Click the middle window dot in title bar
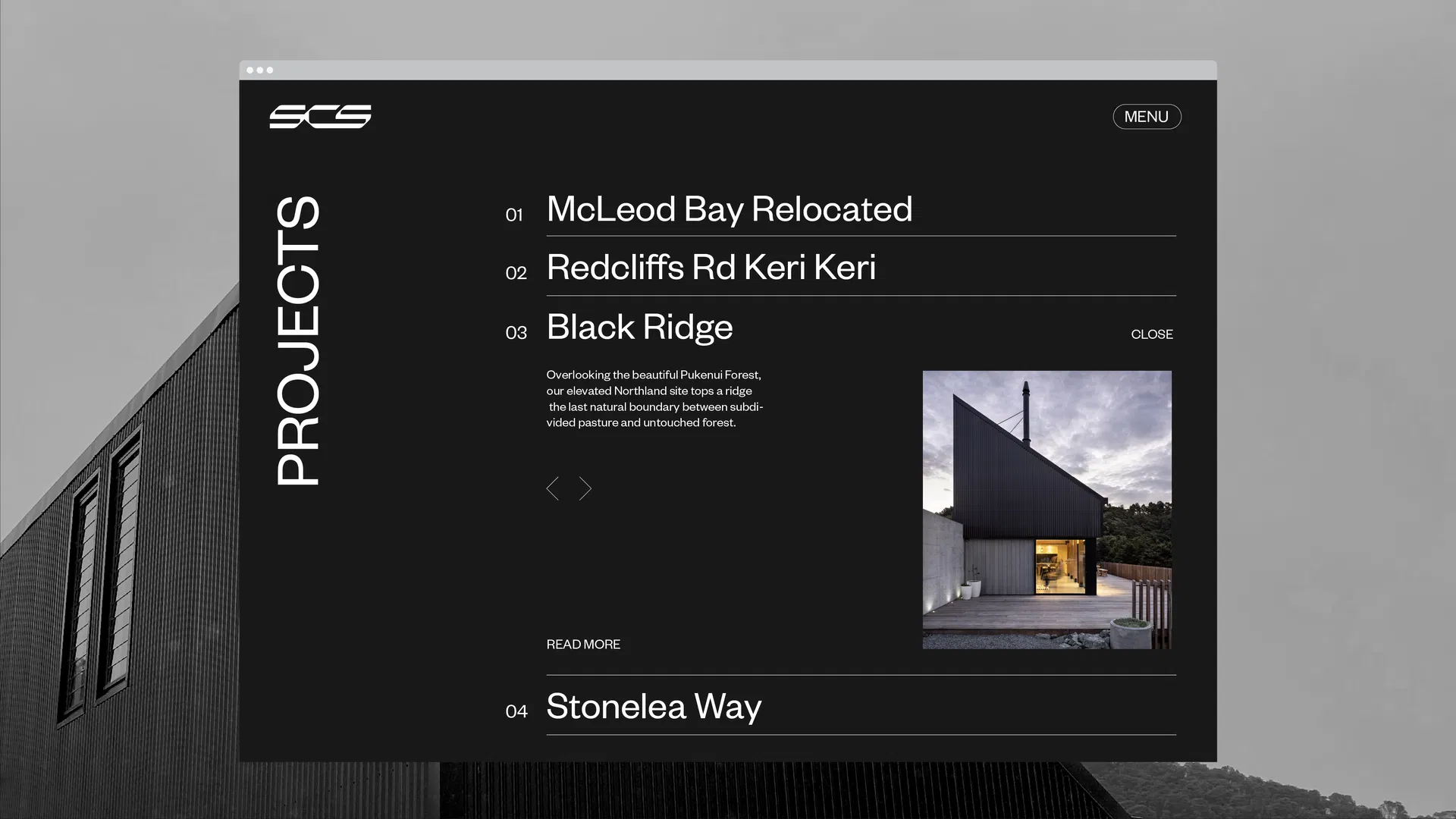1456x819 pixels. point(260,71)
